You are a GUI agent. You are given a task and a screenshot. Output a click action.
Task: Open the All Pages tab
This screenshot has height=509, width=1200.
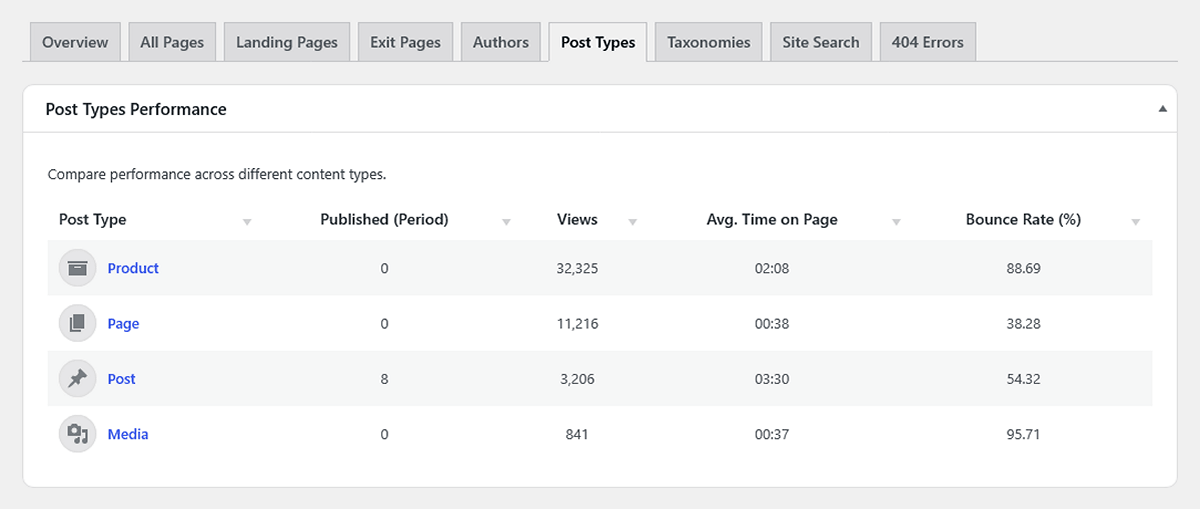pyautogui.click(x=172, y=42)
